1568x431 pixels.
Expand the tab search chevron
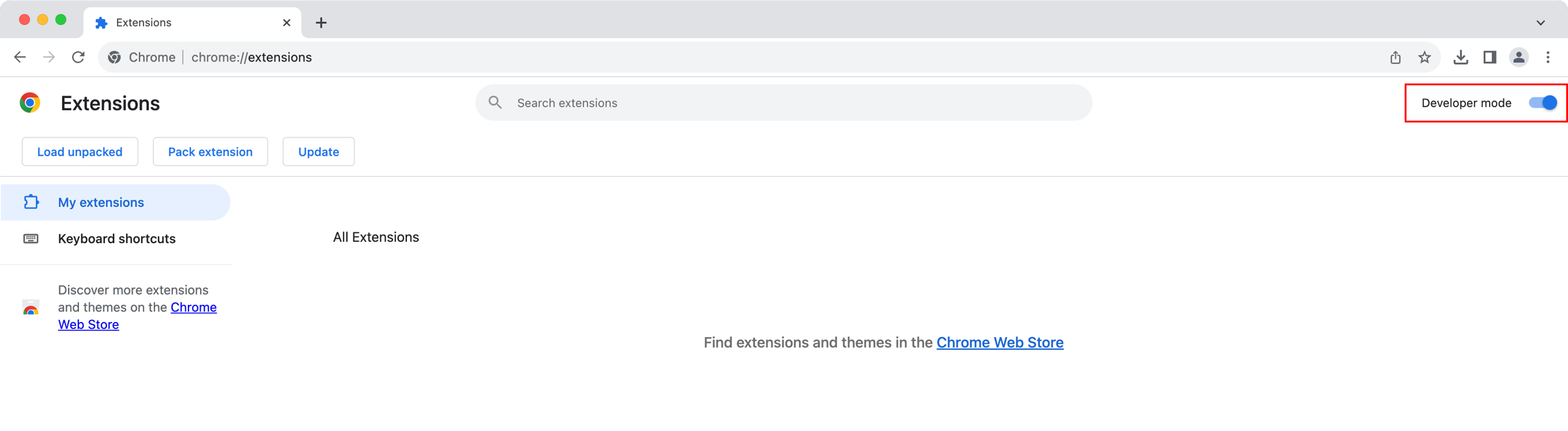[x=1541, y=22]
